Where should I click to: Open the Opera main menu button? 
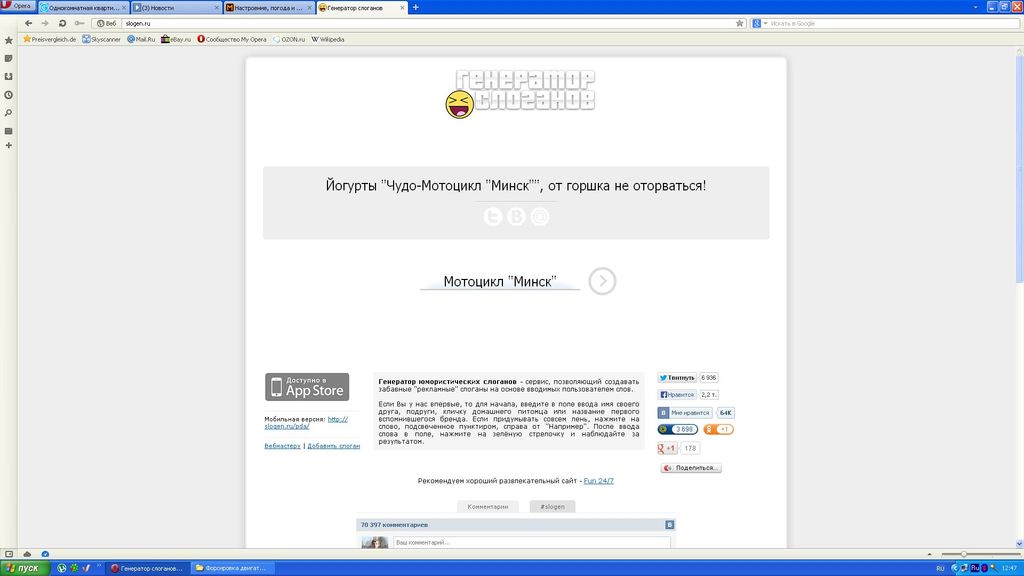pyautogui.click(x=18, y=6)
